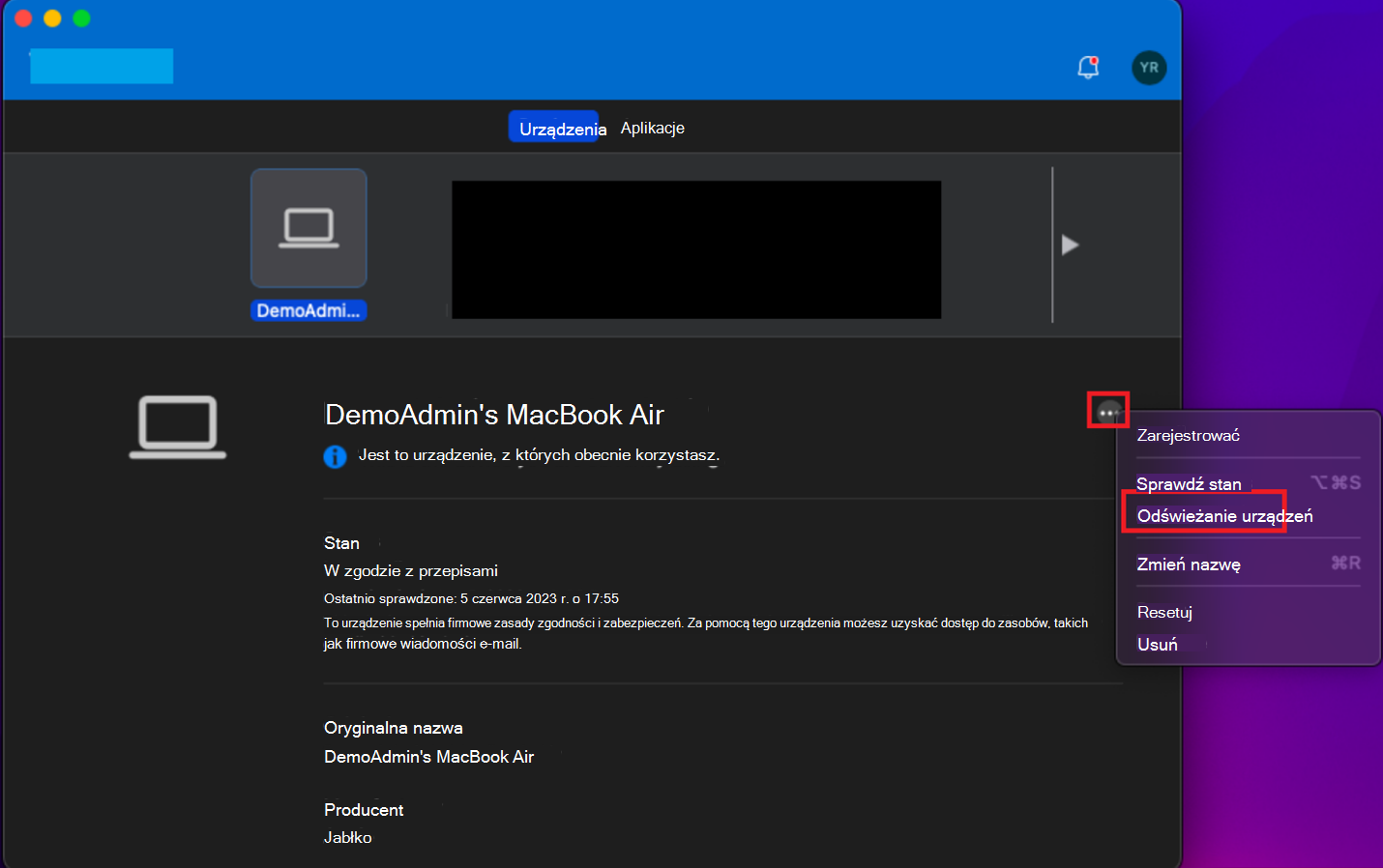This screenshot has height=868, width=1383.
Task: Click the 'Ostatnio sprawdzone' timestamp line
Action: 471,598
